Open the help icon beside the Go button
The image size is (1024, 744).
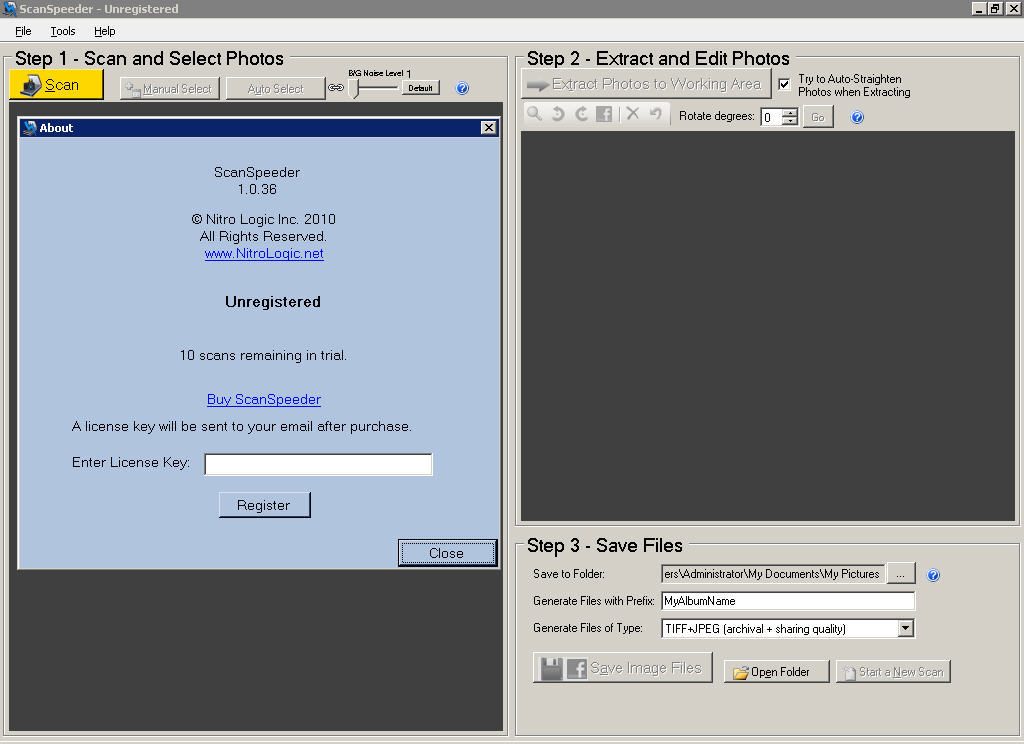[x=857, y=117]
